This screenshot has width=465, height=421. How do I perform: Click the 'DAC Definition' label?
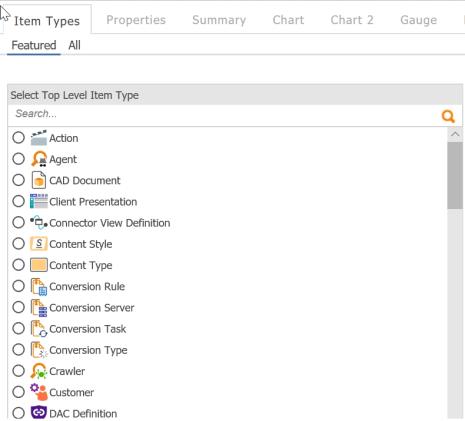pyautogui.click(x=83, y=414)
